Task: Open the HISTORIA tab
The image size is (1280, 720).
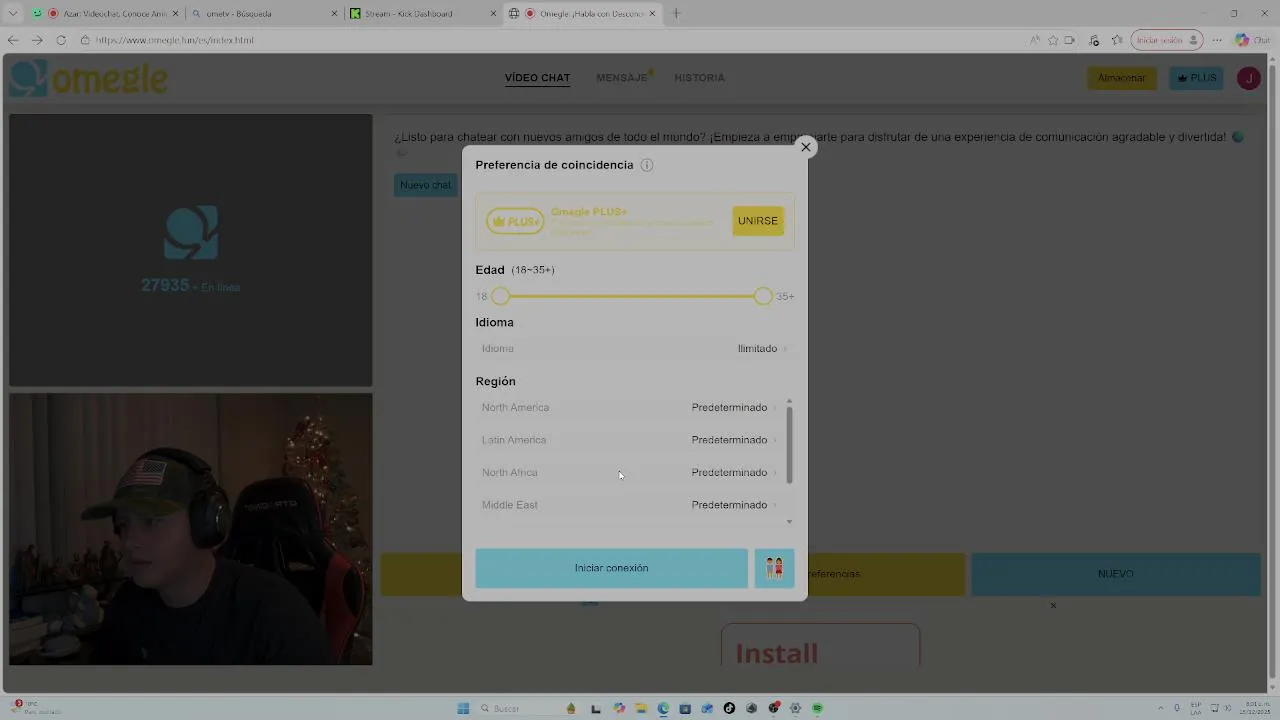Action: coord(699,78)
